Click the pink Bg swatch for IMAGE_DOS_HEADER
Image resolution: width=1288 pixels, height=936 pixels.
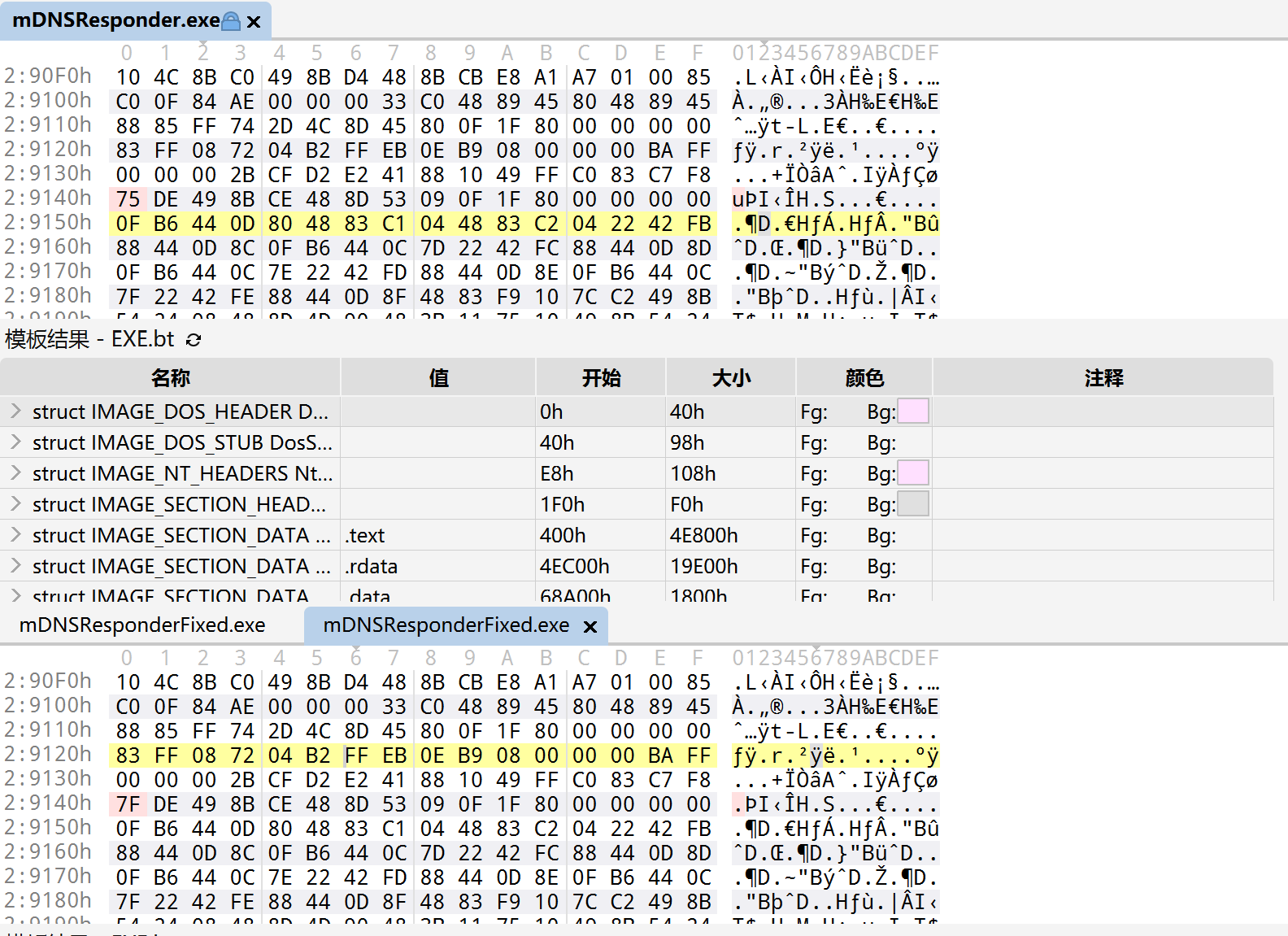click(913, 411)
